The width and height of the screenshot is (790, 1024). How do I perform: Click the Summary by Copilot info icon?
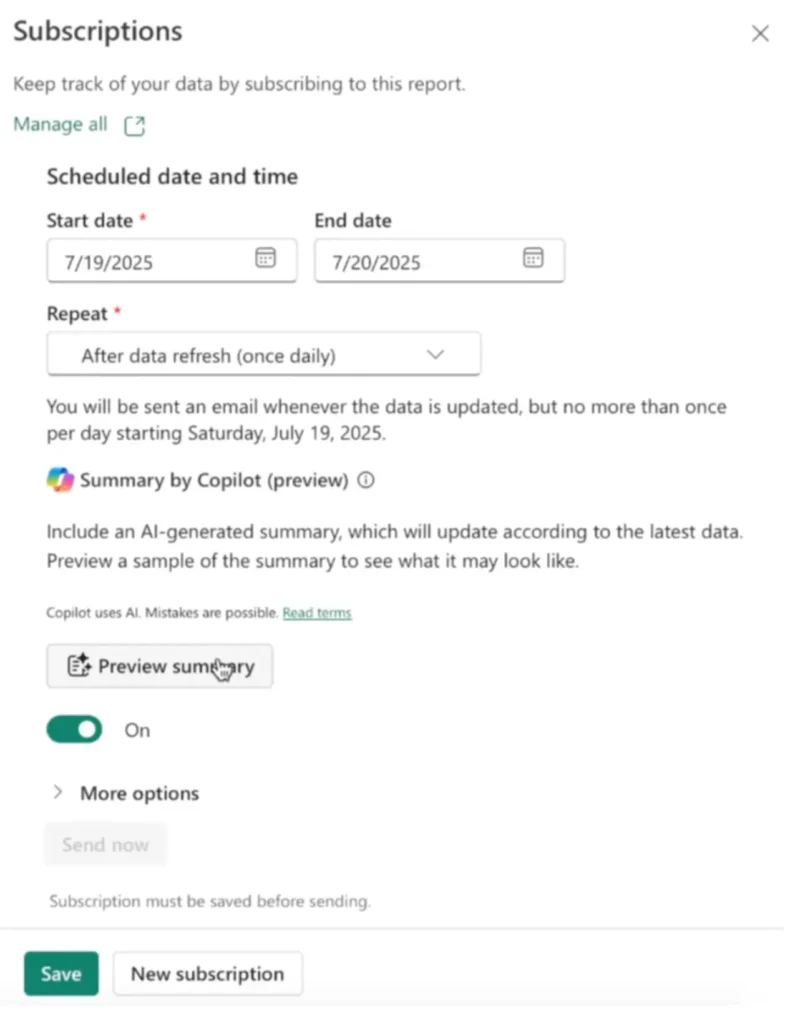pos(366,480)
